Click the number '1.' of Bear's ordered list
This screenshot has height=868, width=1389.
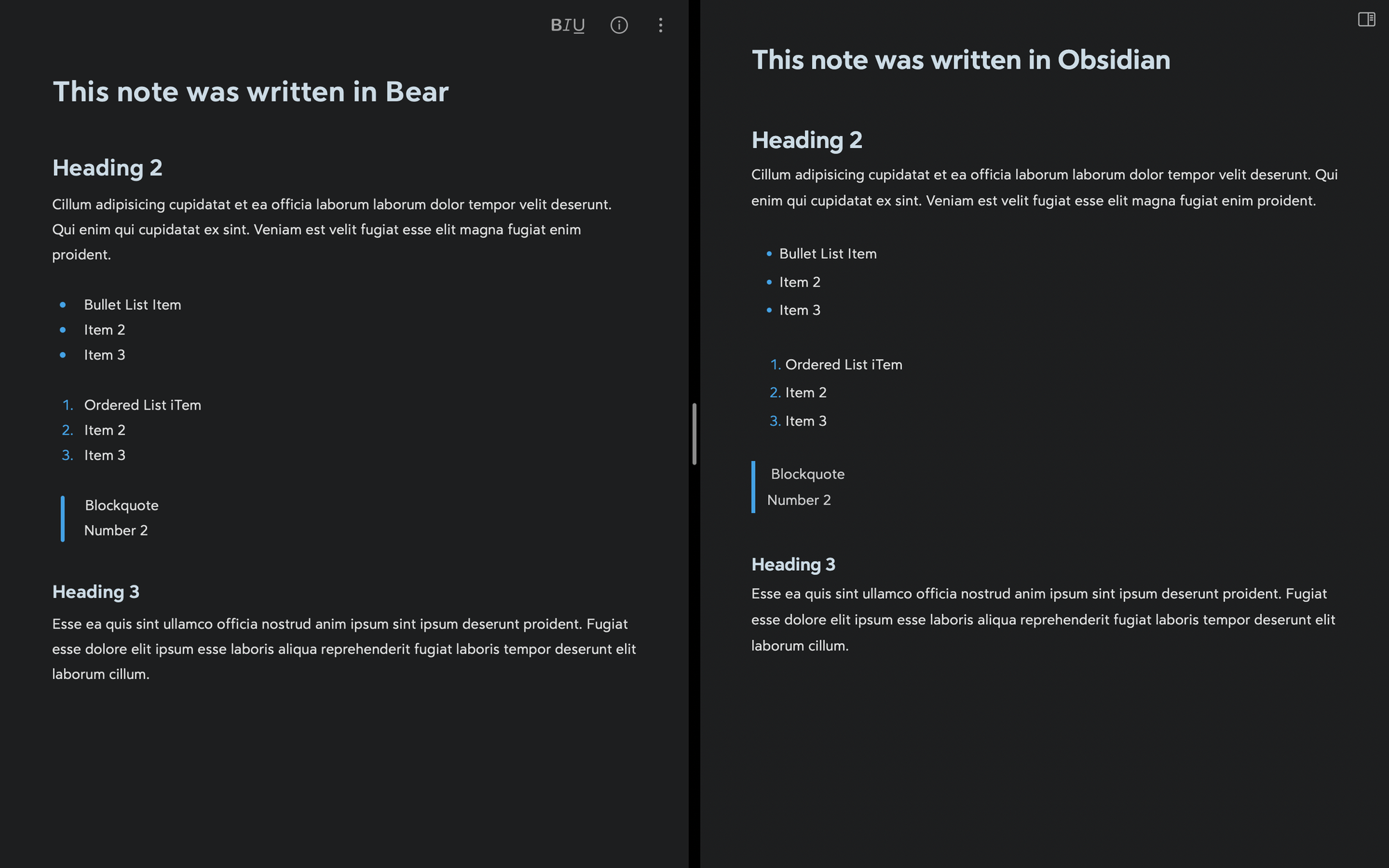(x=67, y=405)
